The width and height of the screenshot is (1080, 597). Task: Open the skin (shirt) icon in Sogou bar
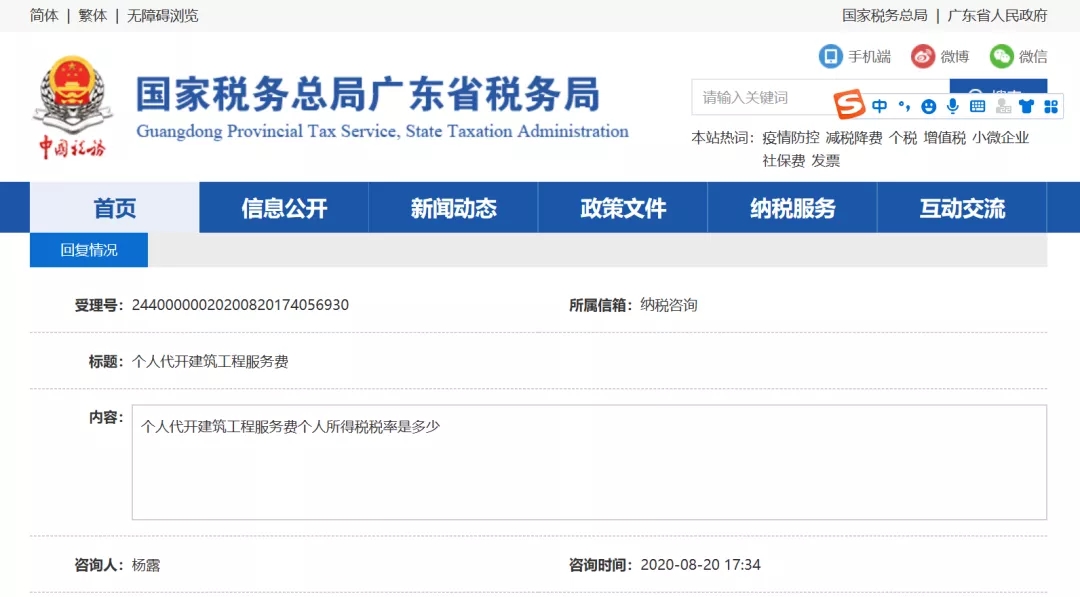pos(1027,106)
